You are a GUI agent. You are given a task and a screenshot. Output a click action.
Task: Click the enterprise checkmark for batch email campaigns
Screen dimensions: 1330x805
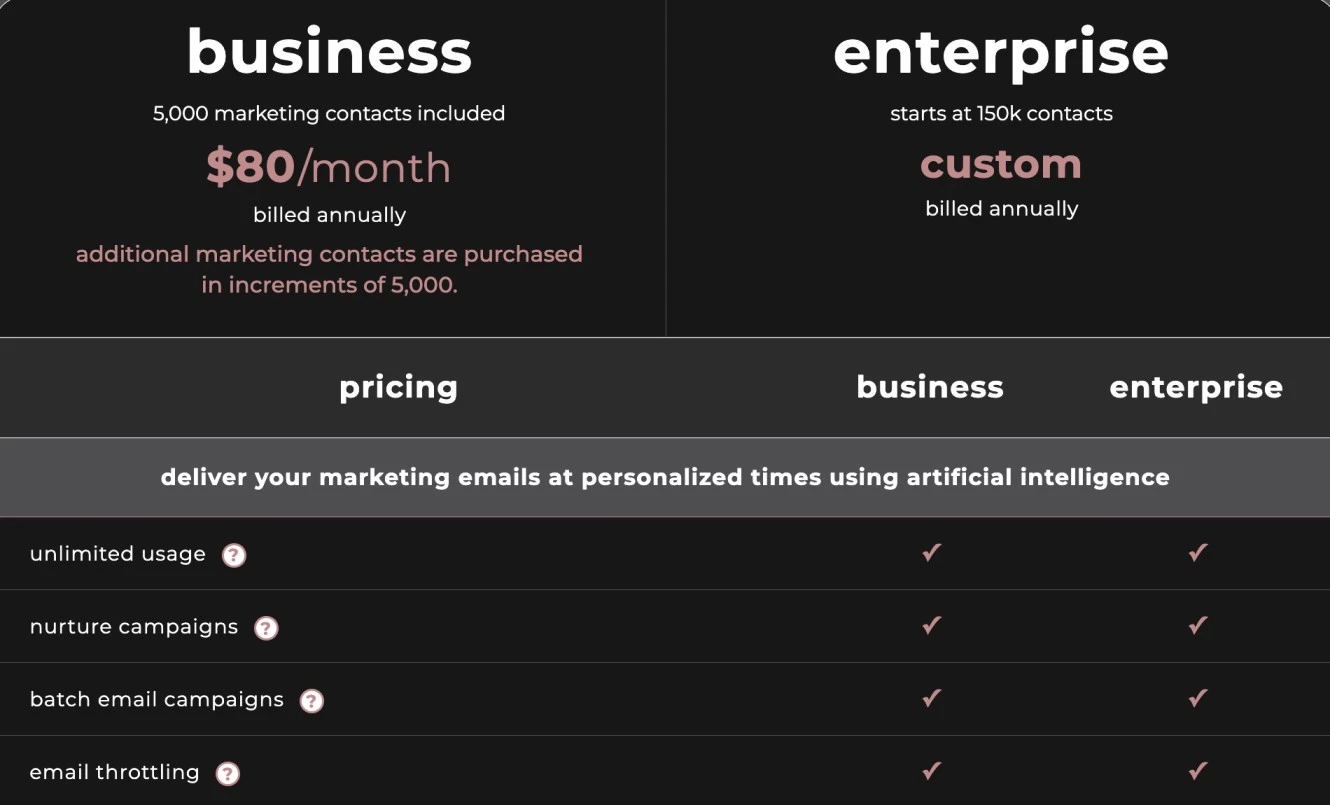(x=1197, y=699)
